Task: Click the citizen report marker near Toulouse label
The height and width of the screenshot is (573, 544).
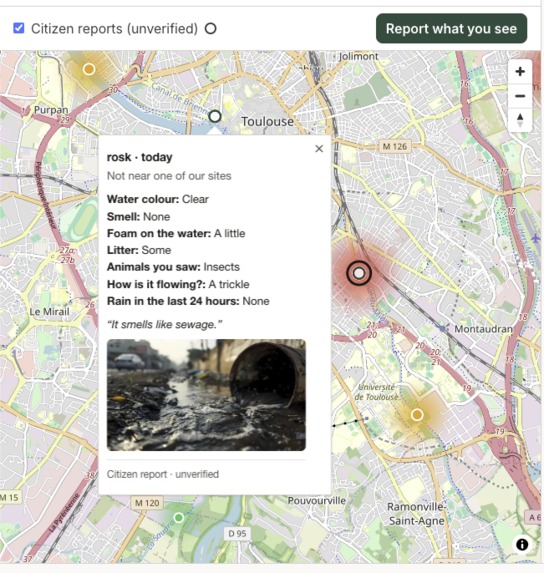Action: tap(215, 117)
